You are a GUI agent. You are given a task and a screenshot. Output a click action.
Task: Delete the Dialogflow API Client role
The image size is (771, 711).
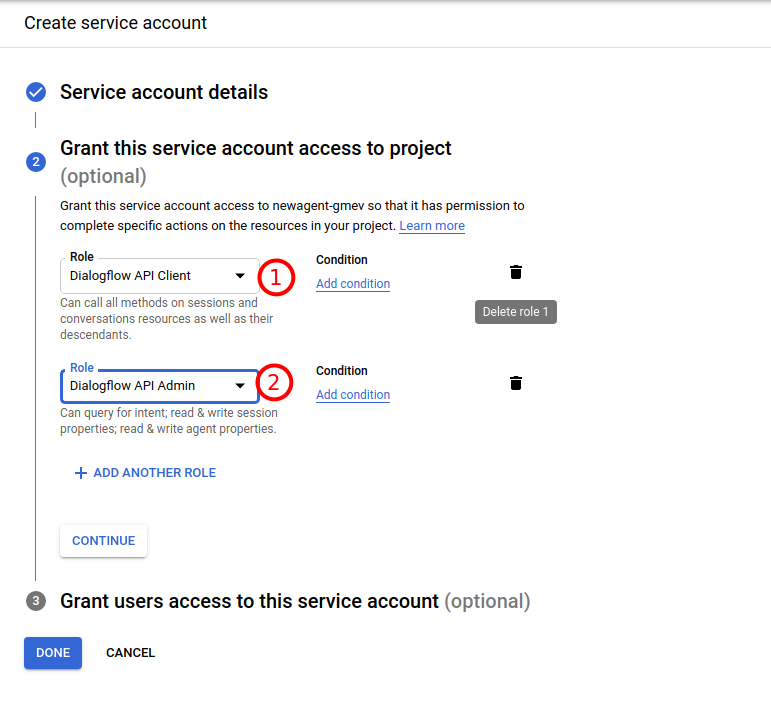515,272
